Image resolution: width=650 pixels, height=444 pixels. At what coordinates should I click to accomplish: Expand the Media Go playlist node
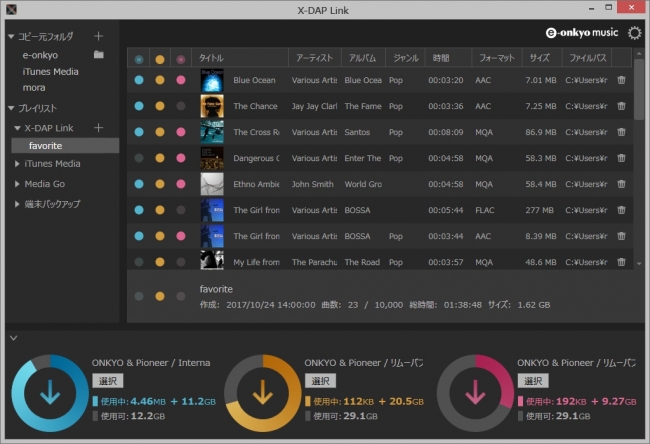coord(17,184)
